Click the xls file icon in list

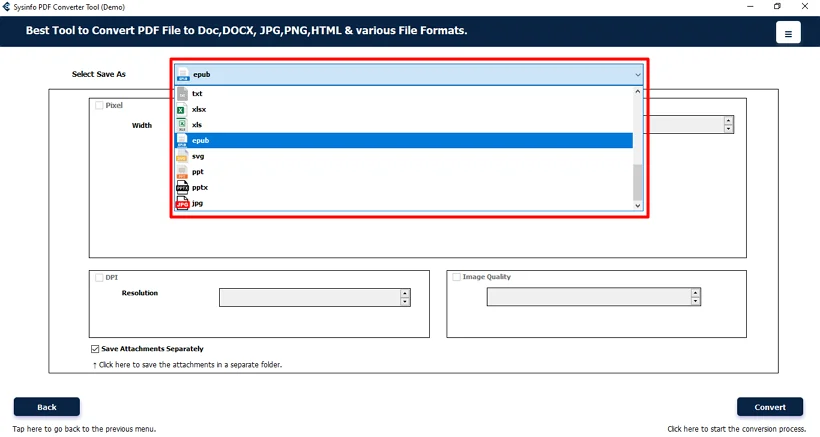coord(181,125)
